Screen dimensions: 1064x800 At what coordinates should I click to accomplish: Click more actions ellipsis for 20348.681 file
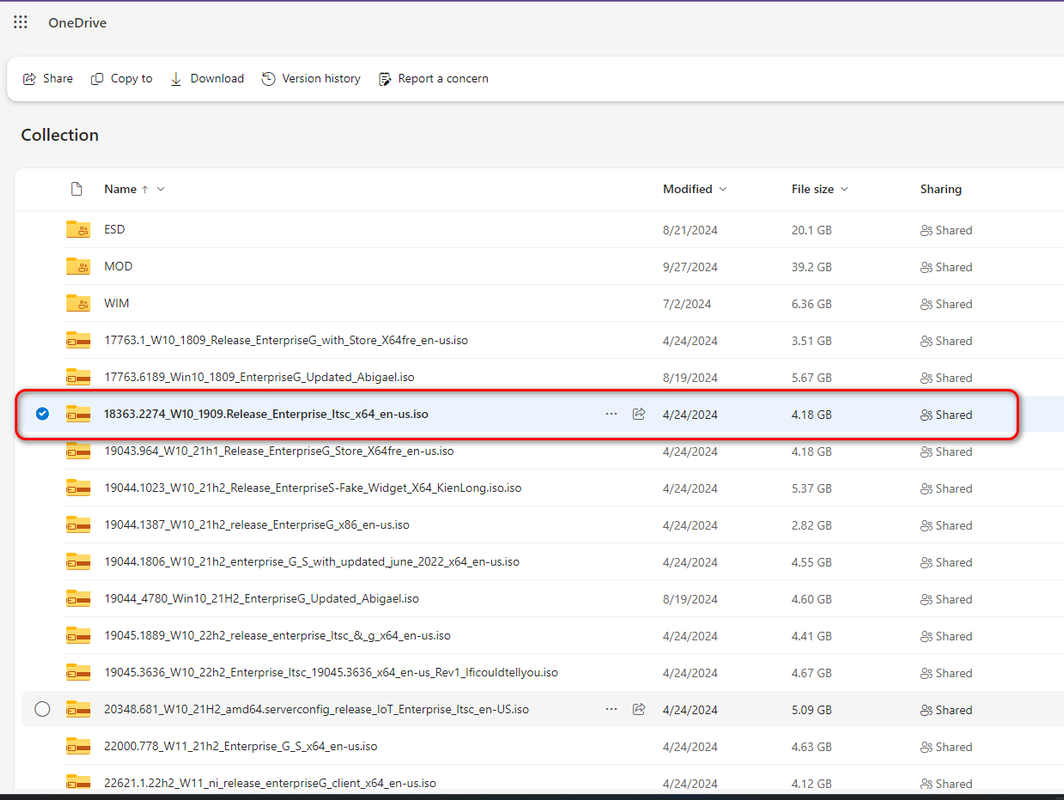point(611,709)
